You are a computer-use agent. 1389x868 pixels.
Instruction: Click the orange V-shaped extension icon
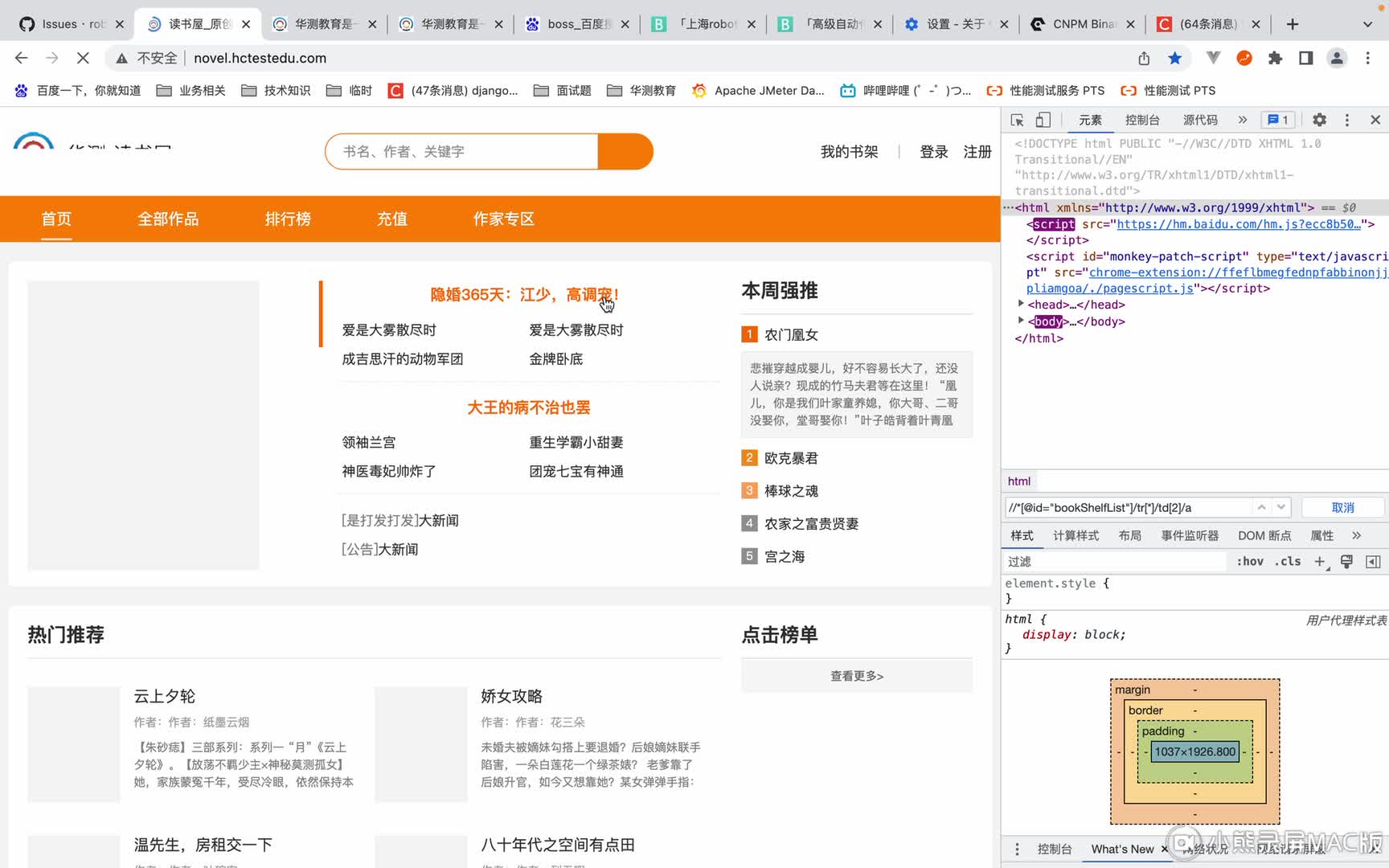click(1213, 58)
